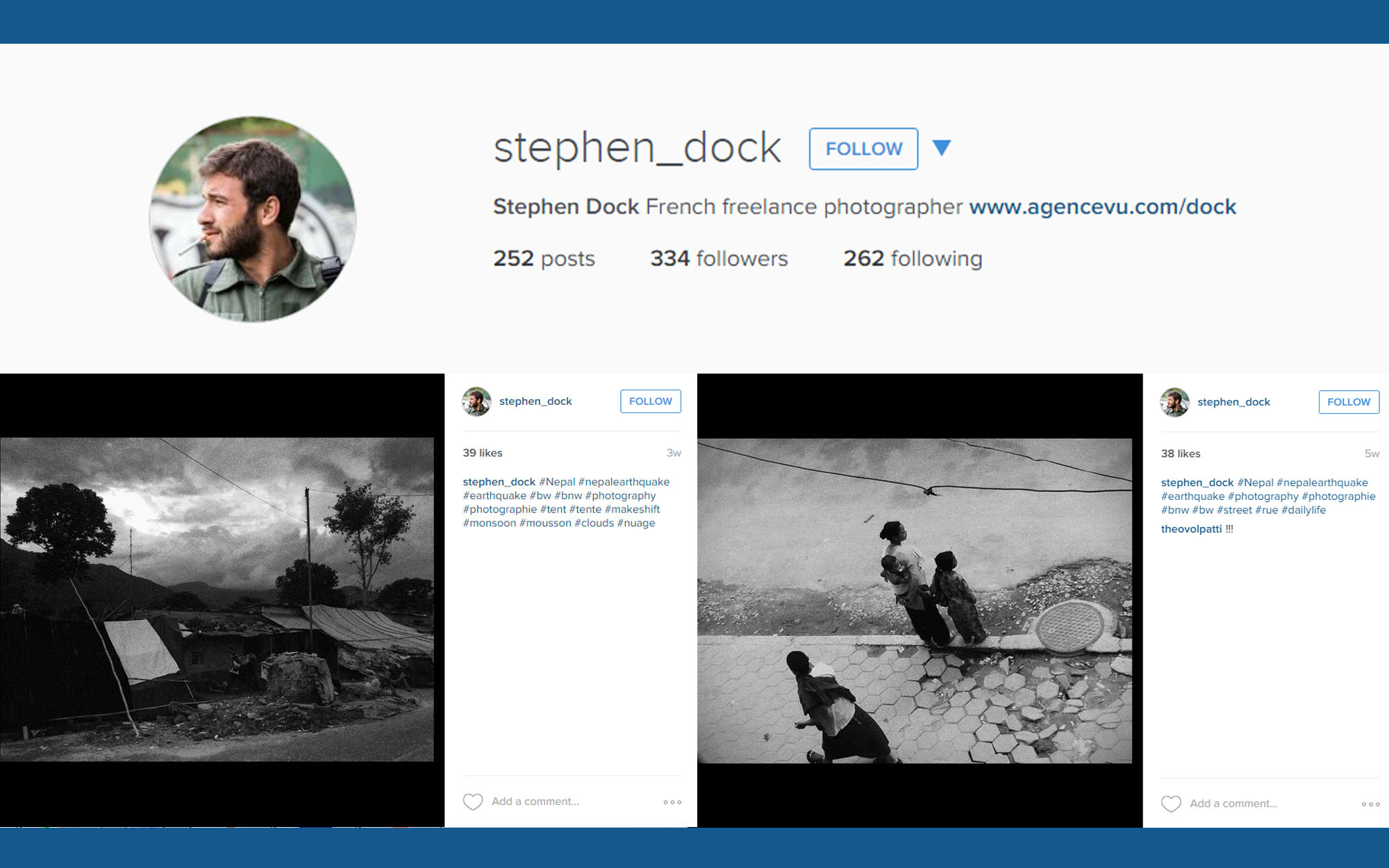Click small avatar beside stephen_dock on right post
Screen dimensions: 1389x868
point(1174,402)
